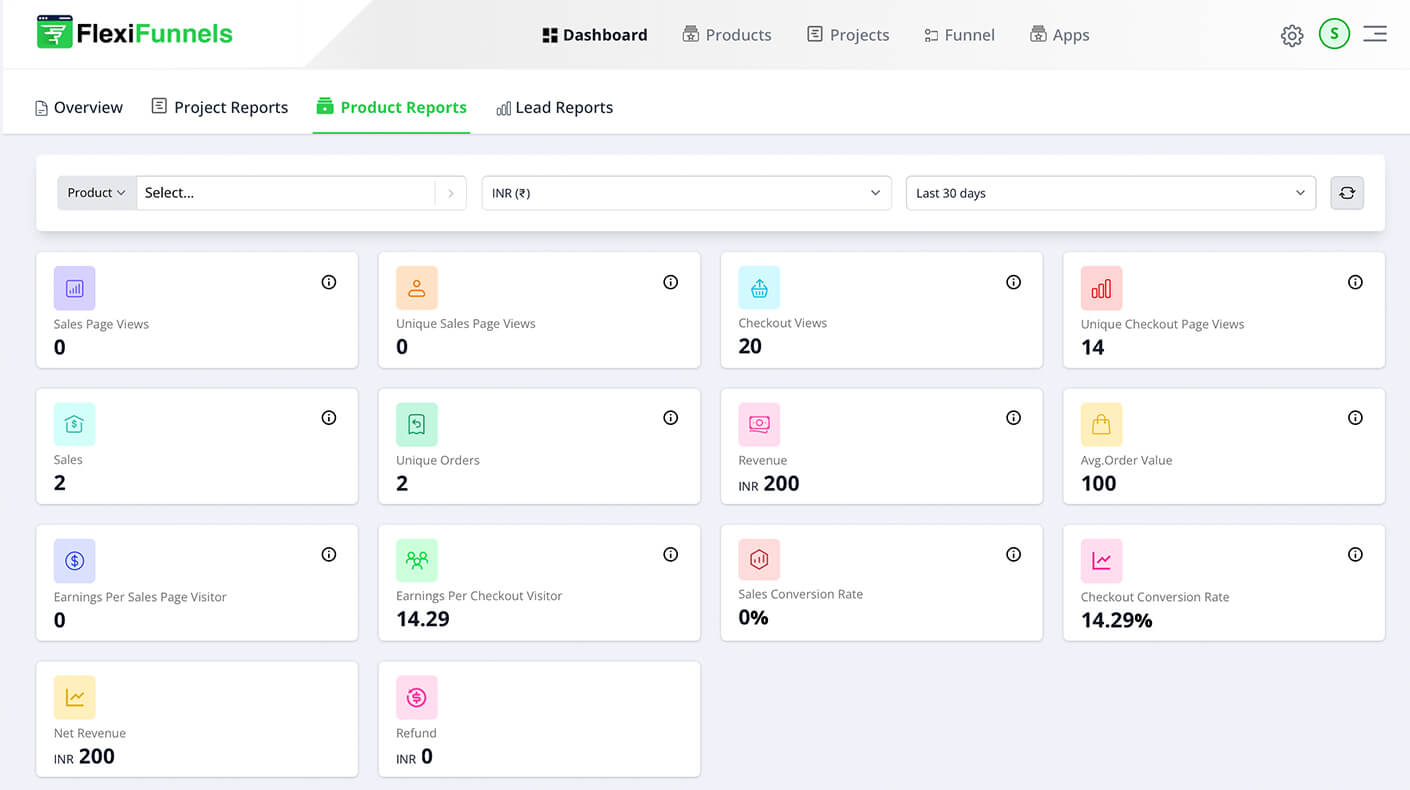The width and height of the screenshot is (1410, 790).
Task: Open Products in the top navigation
Action: (727, 35)
